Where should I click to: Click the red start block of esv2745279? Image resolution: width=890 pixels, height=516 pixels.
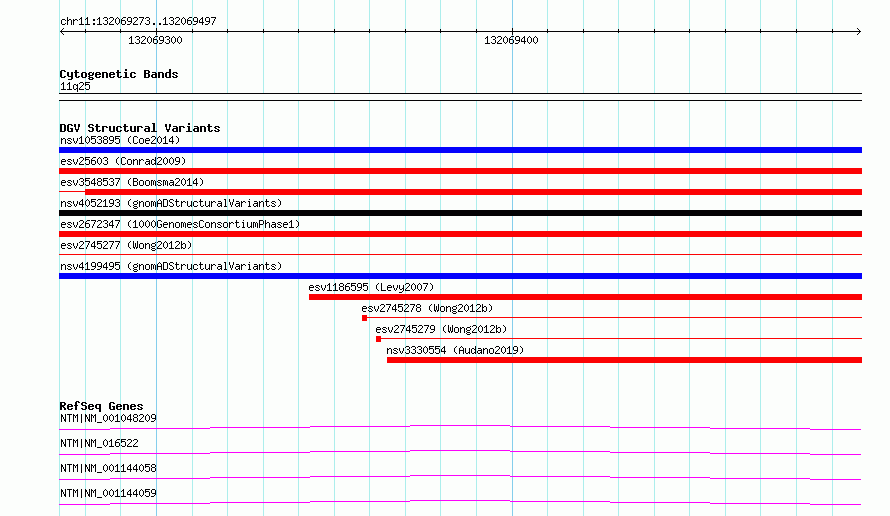coord(379,339)
